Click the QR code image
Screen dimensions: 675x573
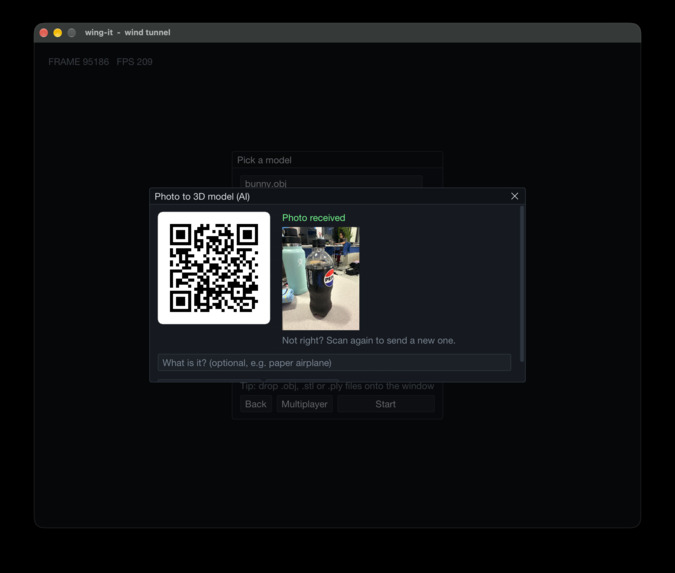[x=214, y=268]
